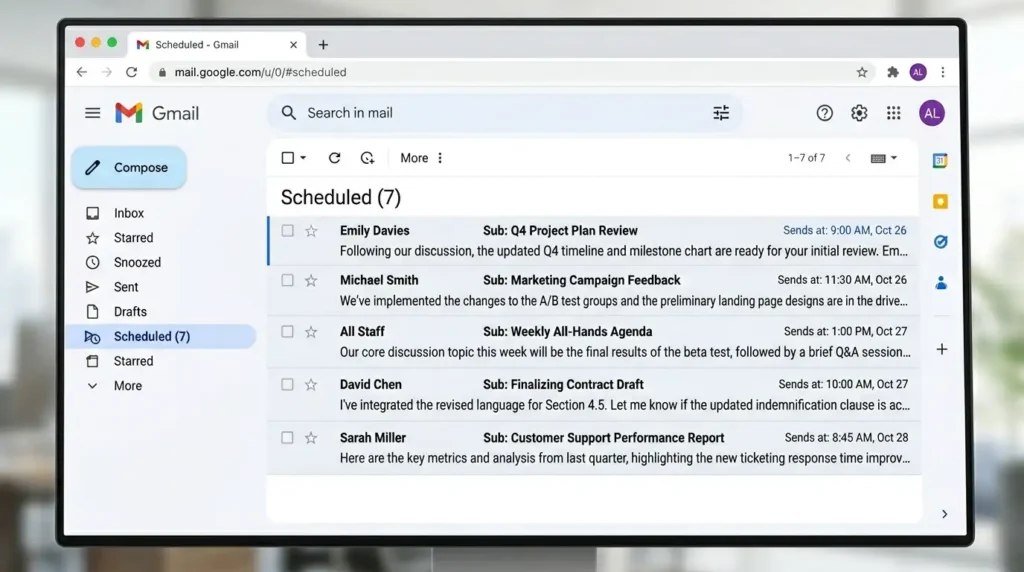The image size is (1024, 572).
Task: Open Tasks side panel icon
Action: click(940, 242)
